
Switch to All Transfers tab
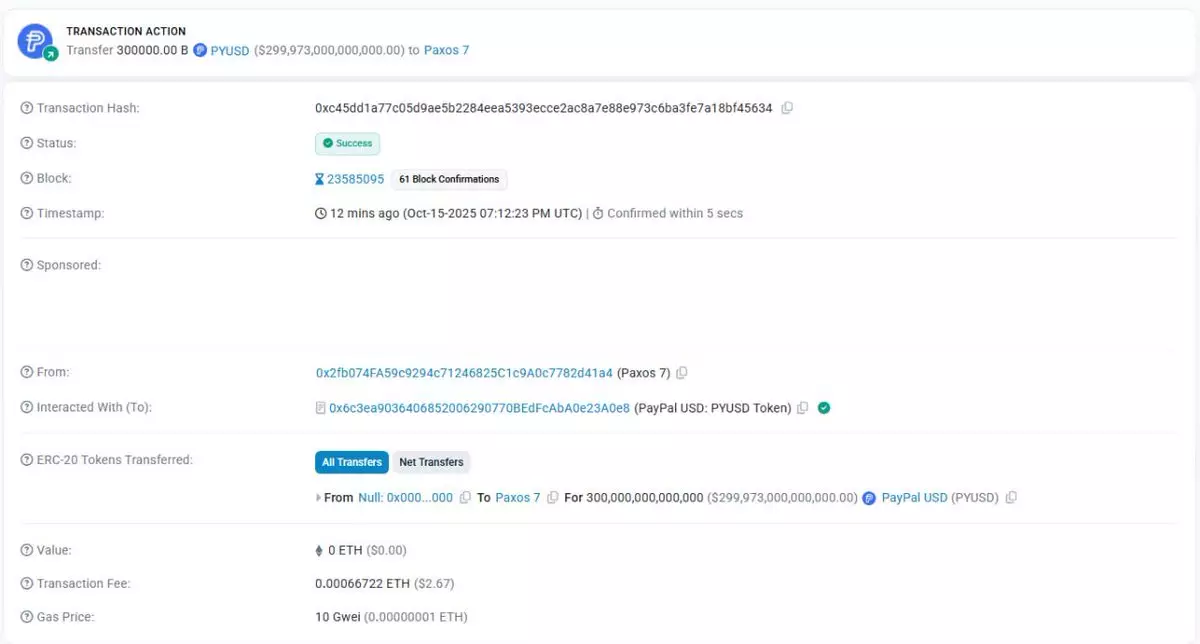point(351,462)
